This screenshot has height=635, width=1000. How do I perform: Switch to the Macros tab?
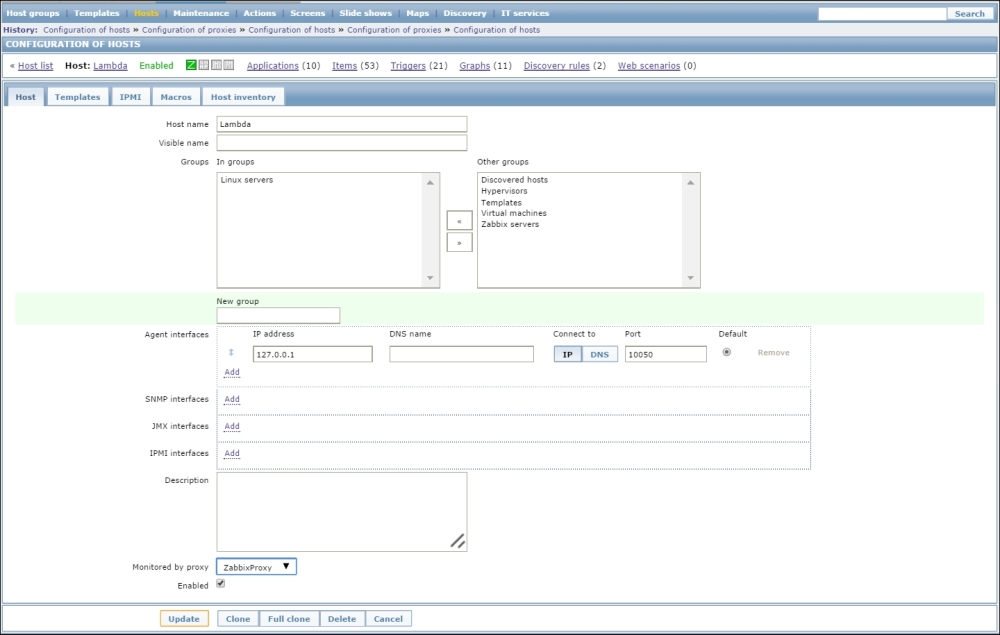click(x=175, y=97)
